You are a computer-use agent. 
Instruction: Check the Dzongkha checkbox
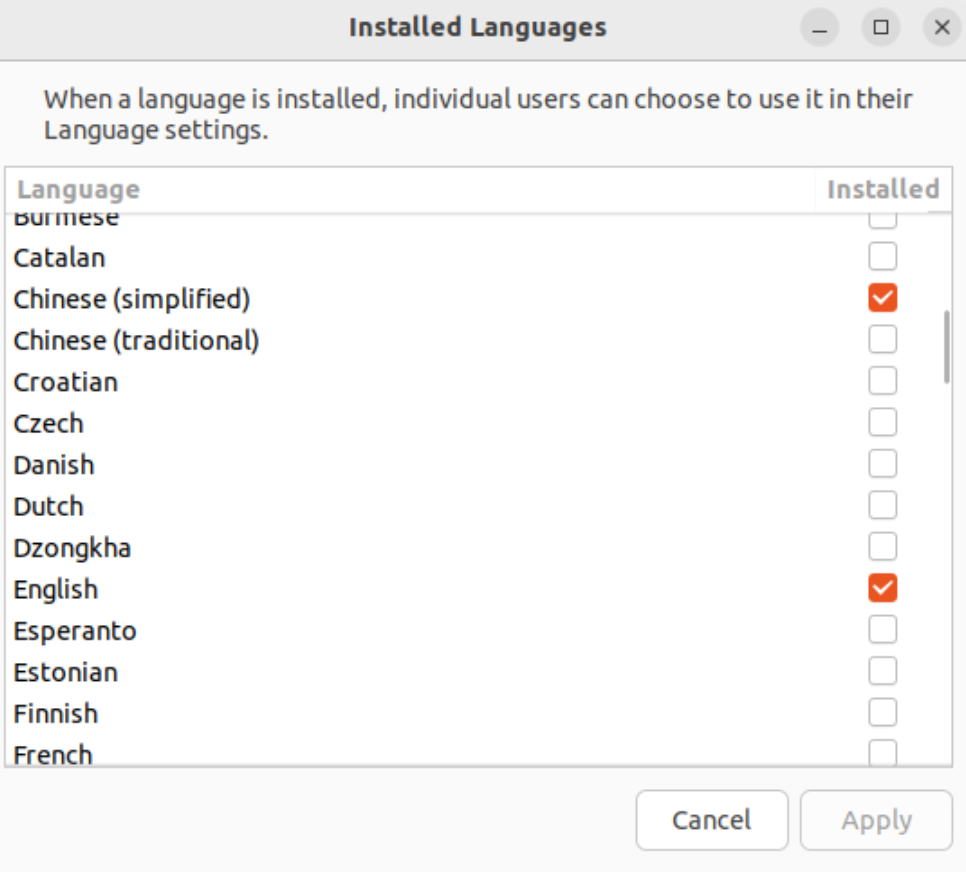pos(882,547)
